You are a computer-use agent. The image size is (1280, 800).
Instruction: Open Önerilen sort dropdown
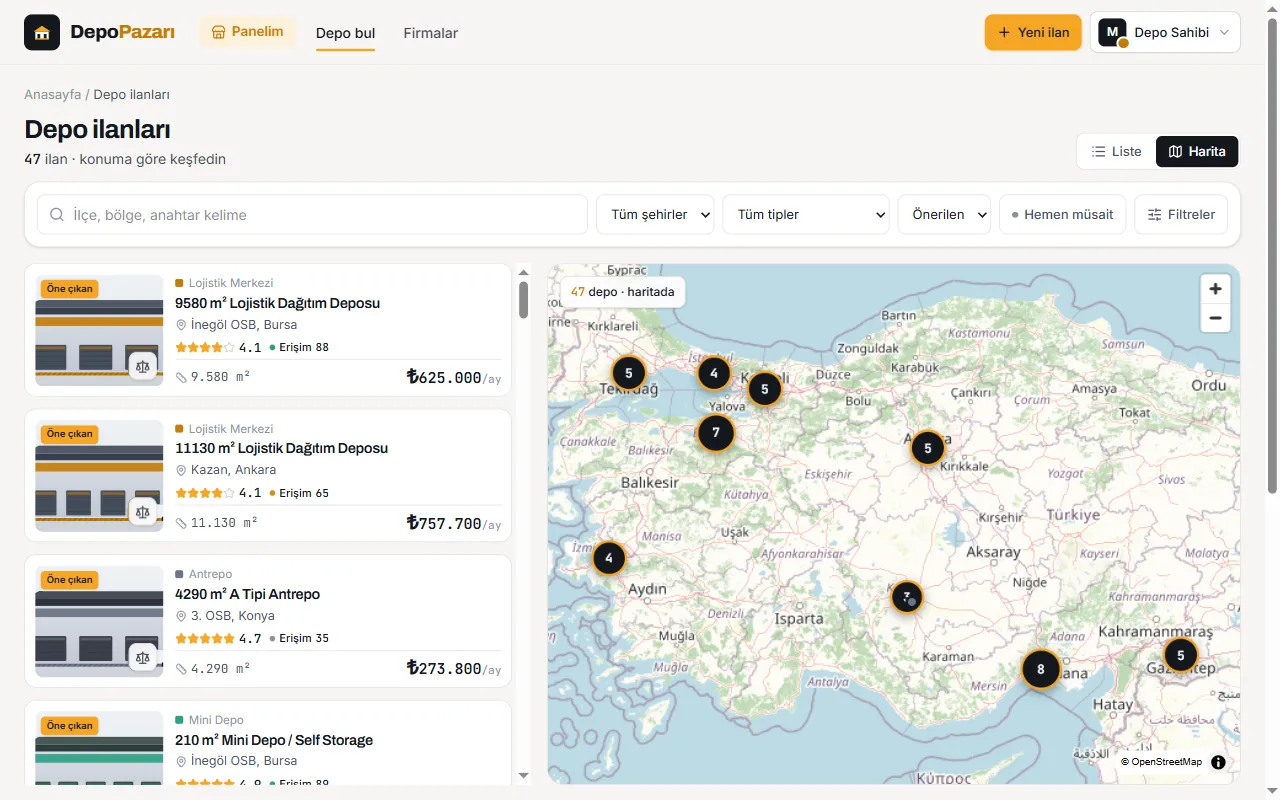coord(944,214)
